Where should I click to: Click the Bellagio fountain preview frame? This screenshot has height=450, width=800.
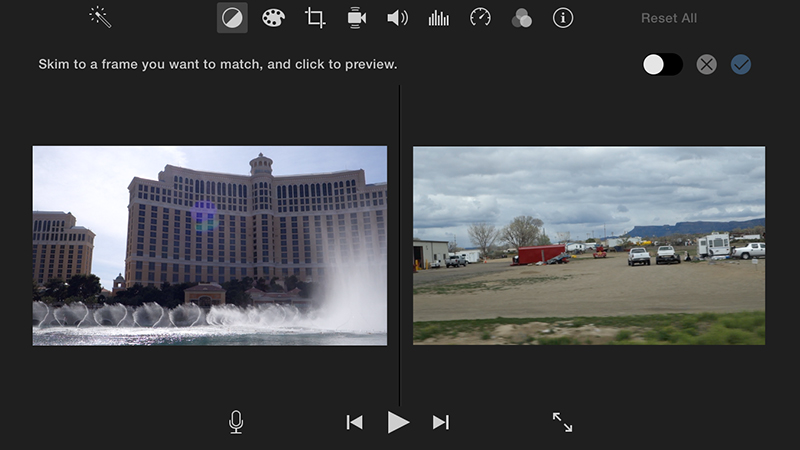pyautogui.click(x=210, y=246)
